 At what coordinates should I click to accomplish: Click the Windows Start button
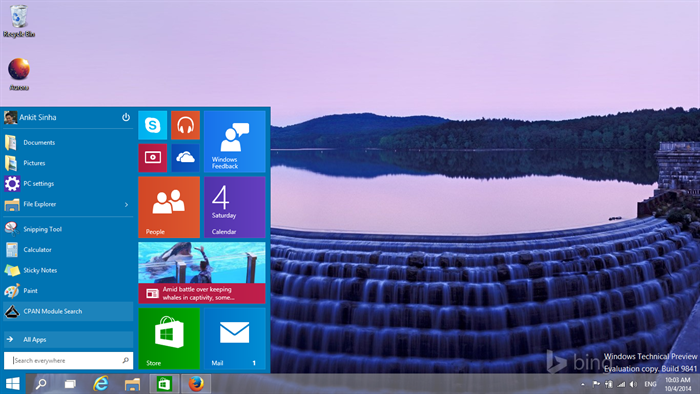12,384
